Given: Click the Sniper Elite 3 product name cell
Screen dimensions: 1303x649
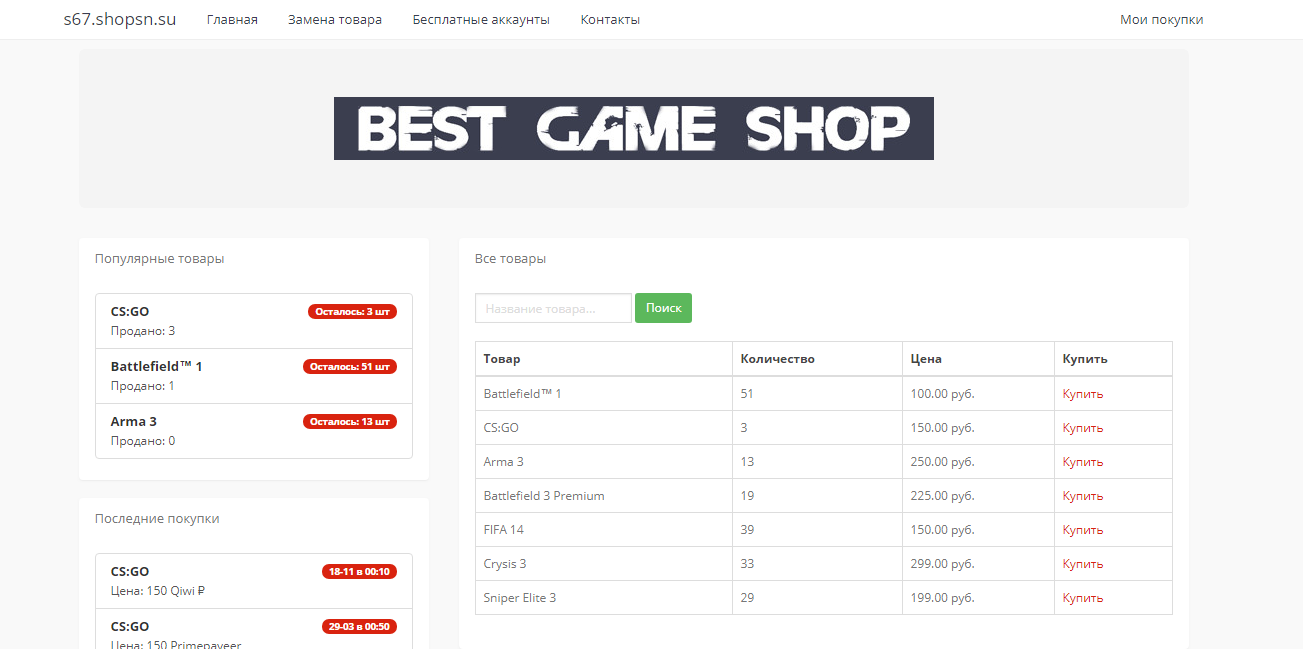Looking at the screenshot, I should click(x=604, y=598).
